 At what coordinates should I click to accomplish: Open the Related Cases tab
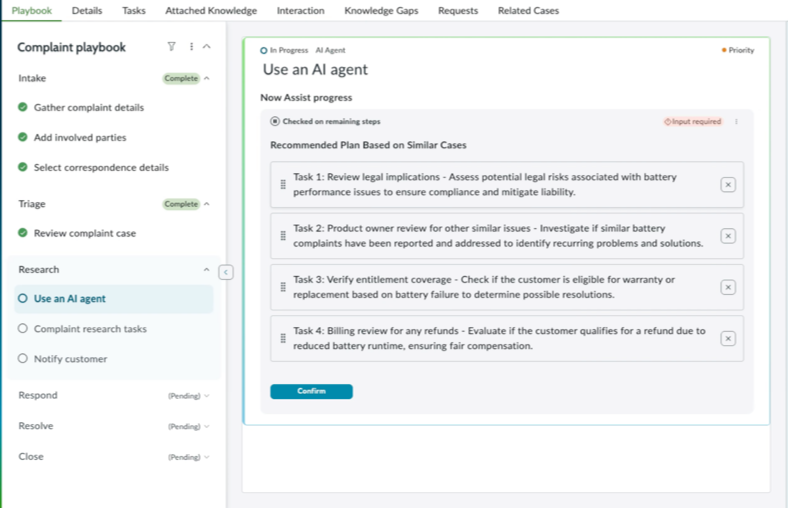pyautogui.click(x=528, y=11)
